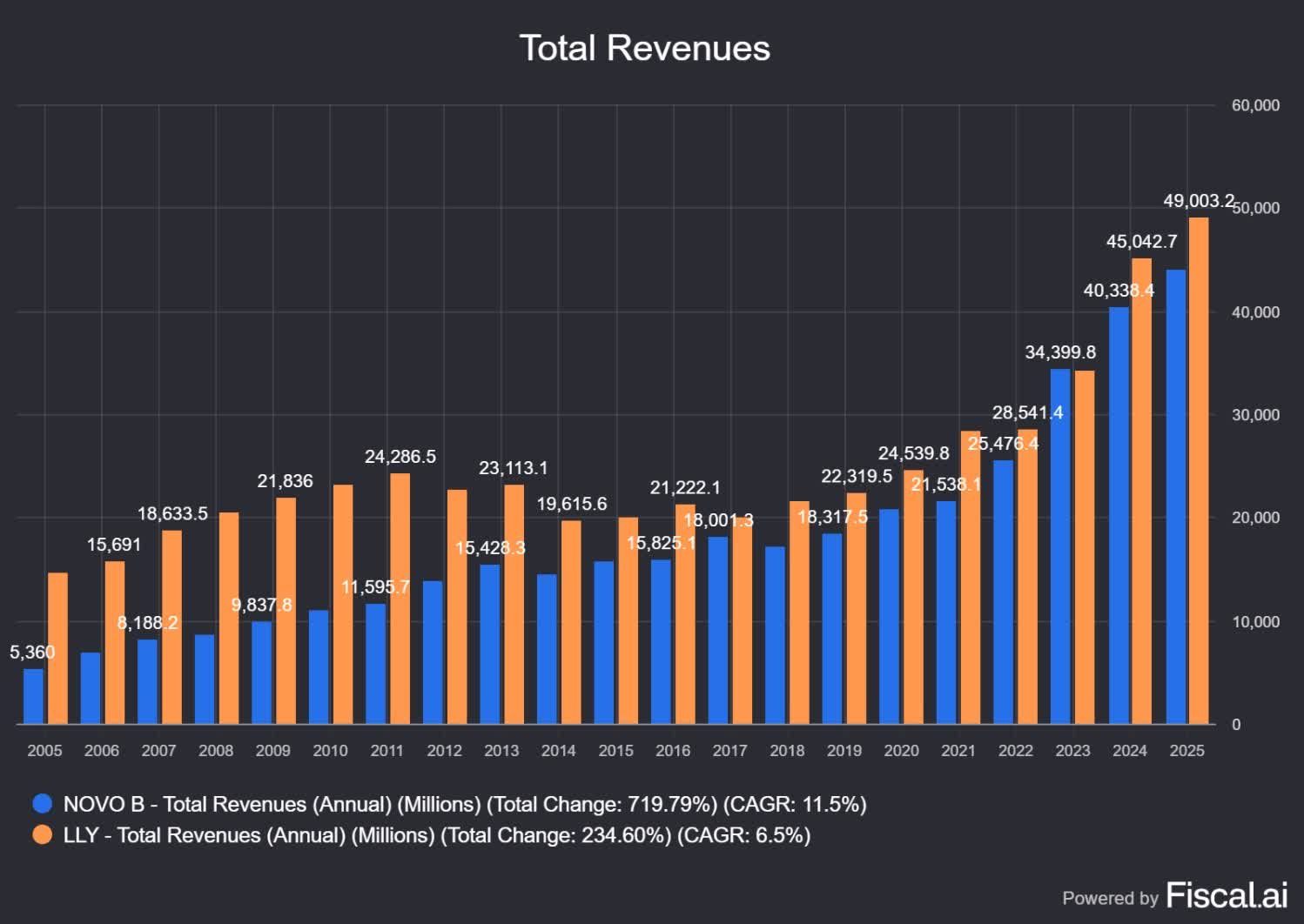Select the blue 2025 bar for NOVO B
The height and width of the screenshot is (924, 1304).
pyautogui.click(x=1175, y=497)
